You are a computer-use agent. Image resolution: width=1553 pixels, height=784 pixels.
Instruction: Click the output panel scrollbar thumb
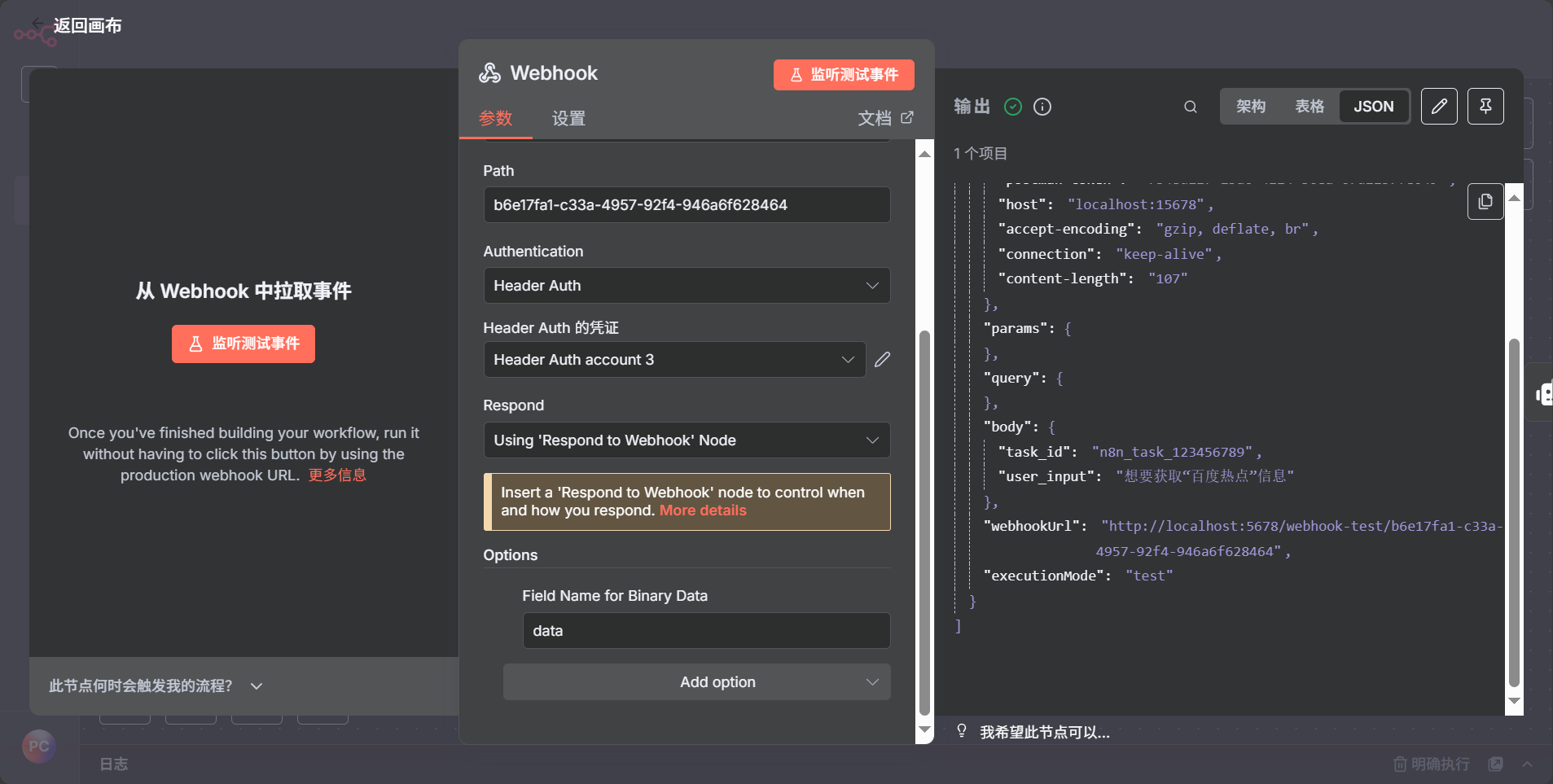click(1514, 513)
